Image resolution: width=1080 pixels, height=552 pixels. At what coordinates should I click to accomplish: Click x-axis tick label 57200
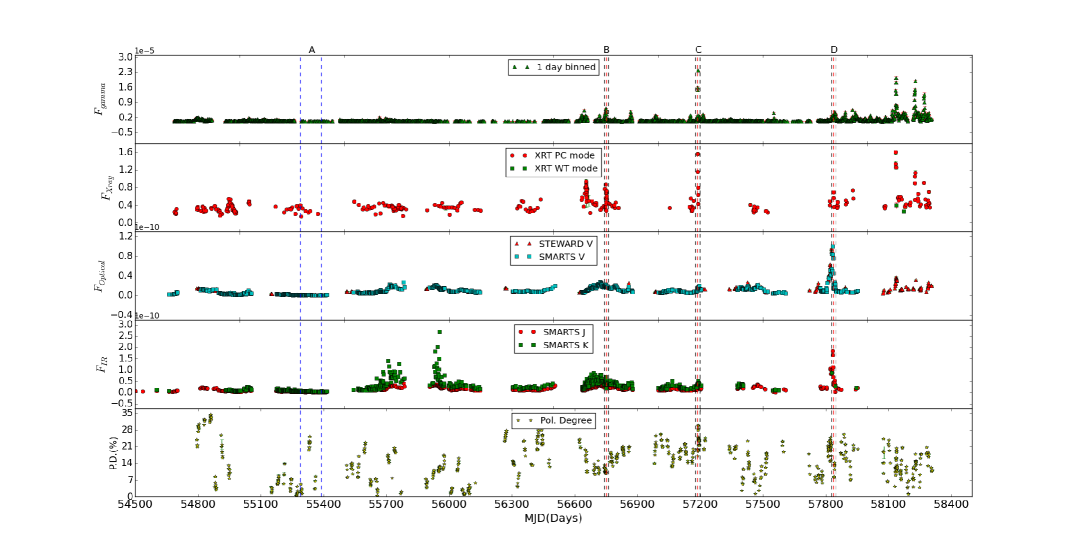(700, 505)
